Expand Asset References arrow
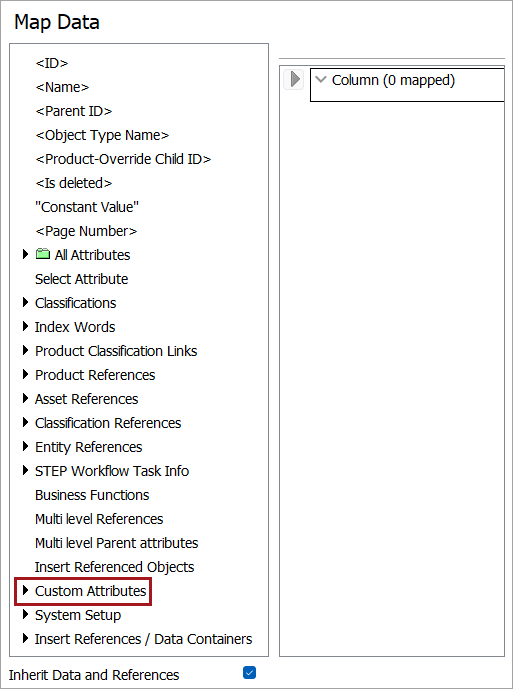Screen dimensions: 513x689 point(25,398)
